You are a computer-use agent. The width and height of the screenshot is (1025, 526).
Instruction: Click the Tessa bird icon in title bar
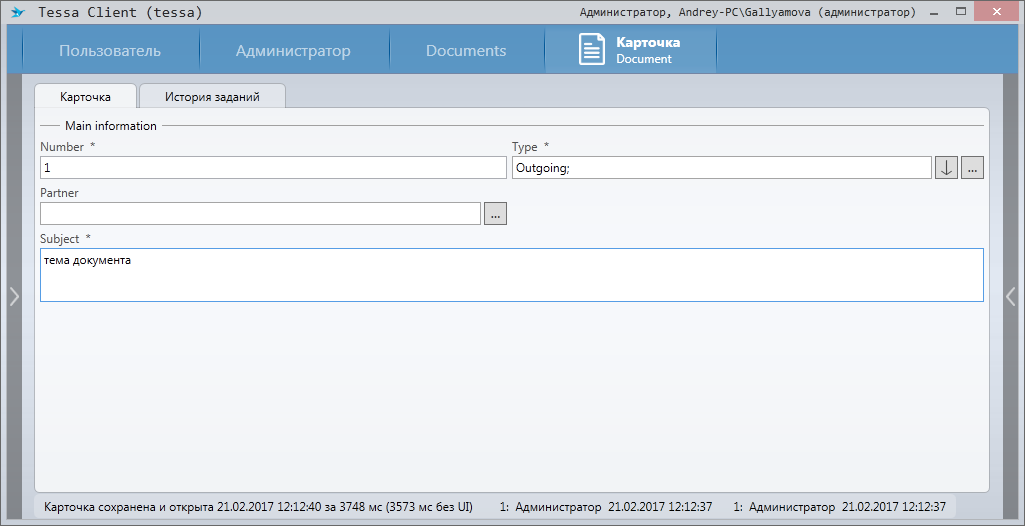(18, 13)
